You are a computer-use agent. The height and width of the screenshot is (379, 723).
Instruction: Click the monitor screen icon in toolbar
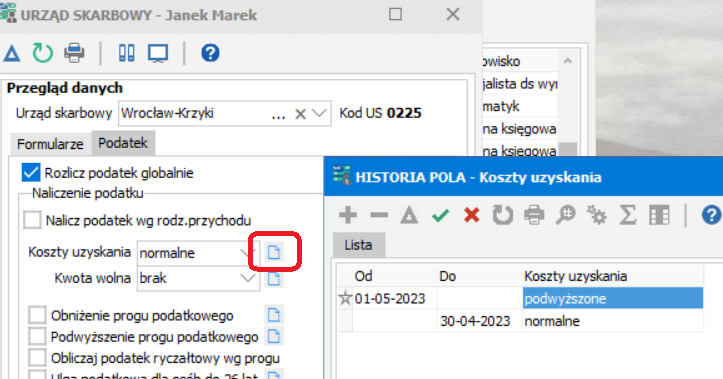click(x=158, y=53)
